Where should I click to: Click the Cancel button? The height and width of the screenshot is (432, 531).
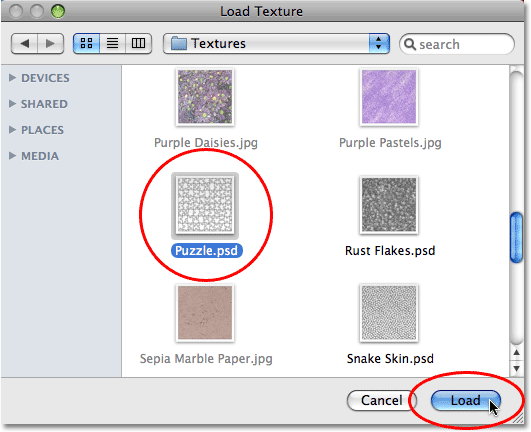382,401
